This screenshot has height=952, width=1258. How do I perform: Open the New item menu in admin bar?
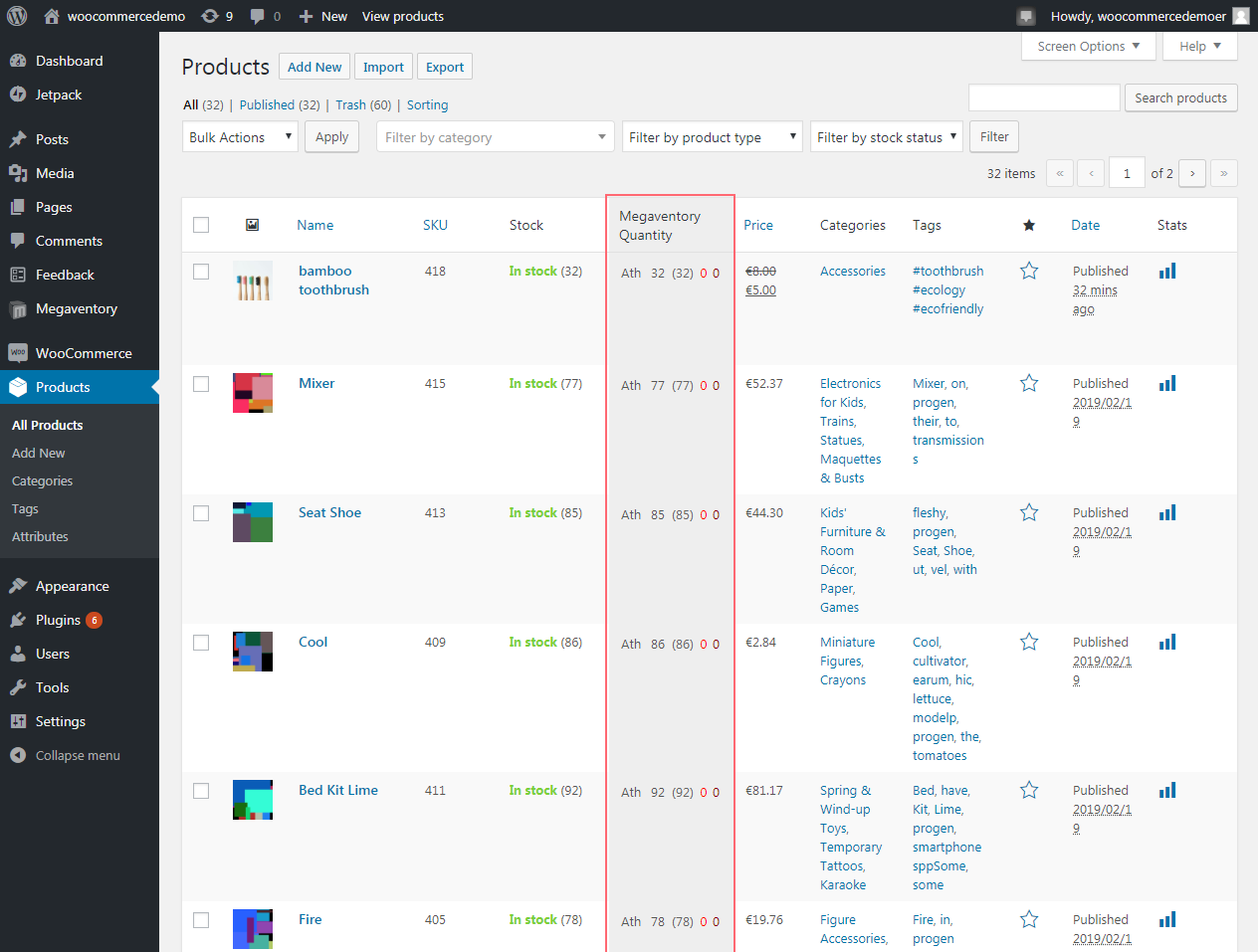pos(321,15)
